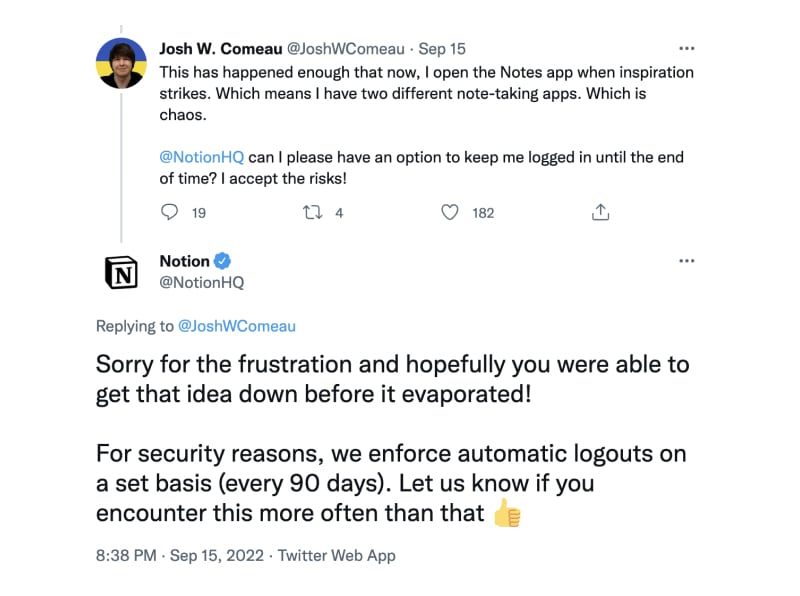
Task: Click Notion's blue verified badge
Action: [x=222, y=261]
